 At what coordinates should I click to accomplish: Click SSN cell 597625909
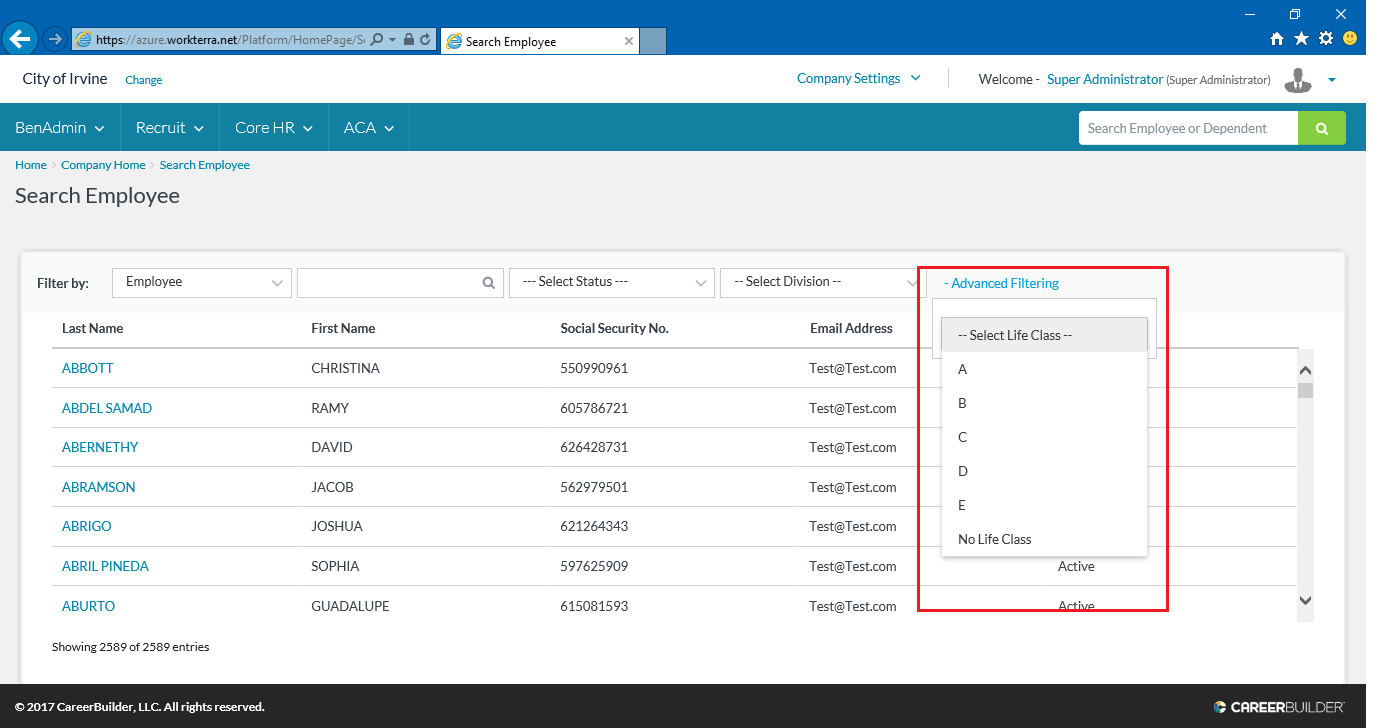coord(594,566)
